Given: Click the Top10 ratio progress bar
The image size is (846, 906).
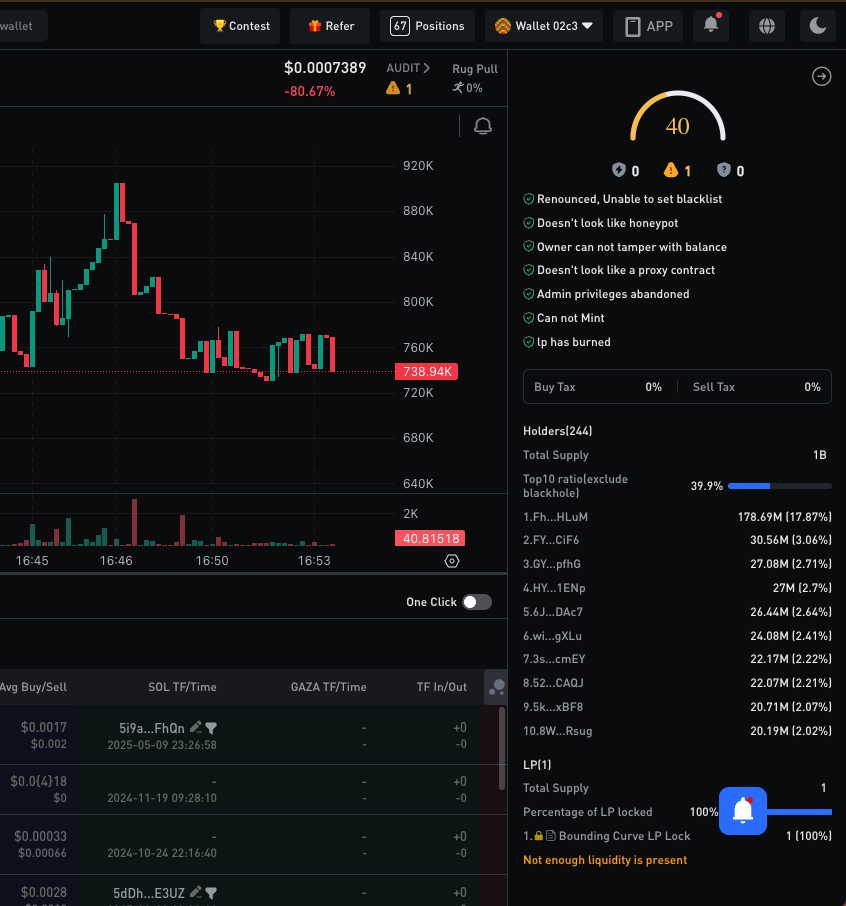Looking at the screenshot, I should click(780, 486).
